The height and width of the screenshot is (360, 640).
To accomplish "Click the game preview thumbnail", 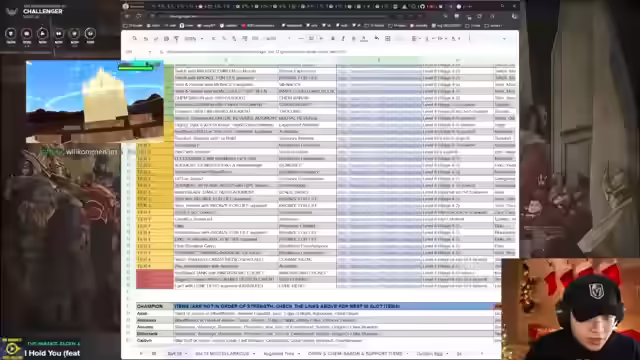I will (x=95, y=102).
